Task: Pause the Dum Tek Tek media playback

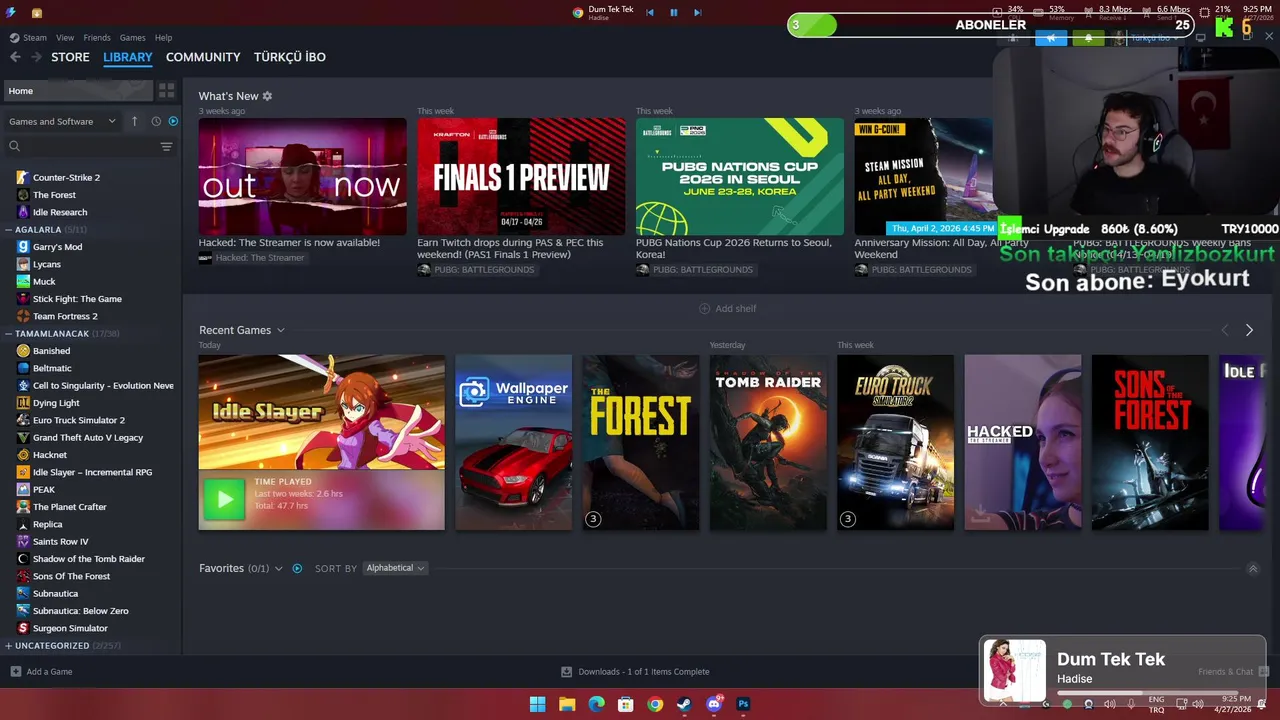Action: [674, 12]
